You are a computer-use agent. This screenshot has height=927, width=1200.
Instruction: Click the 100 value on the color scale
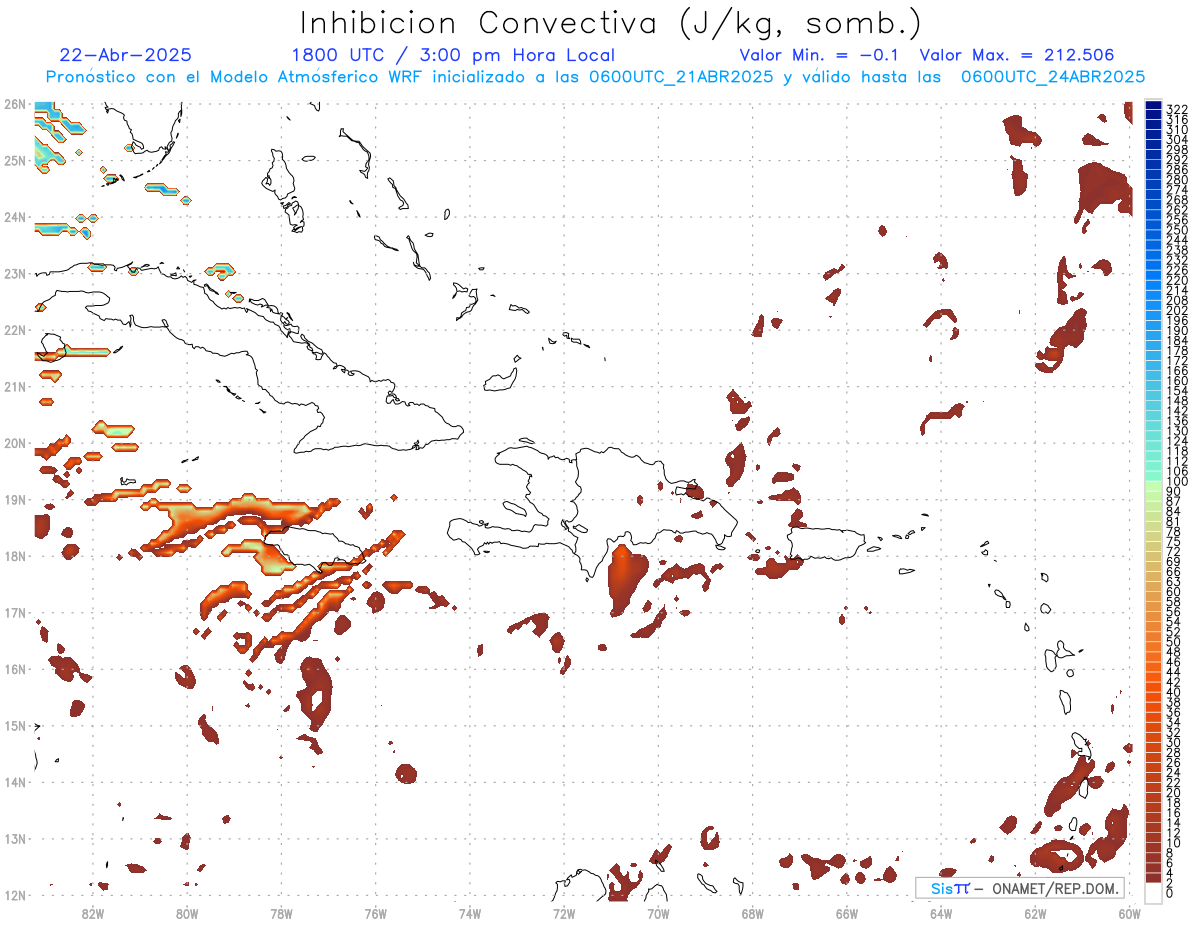[1177, 482]
